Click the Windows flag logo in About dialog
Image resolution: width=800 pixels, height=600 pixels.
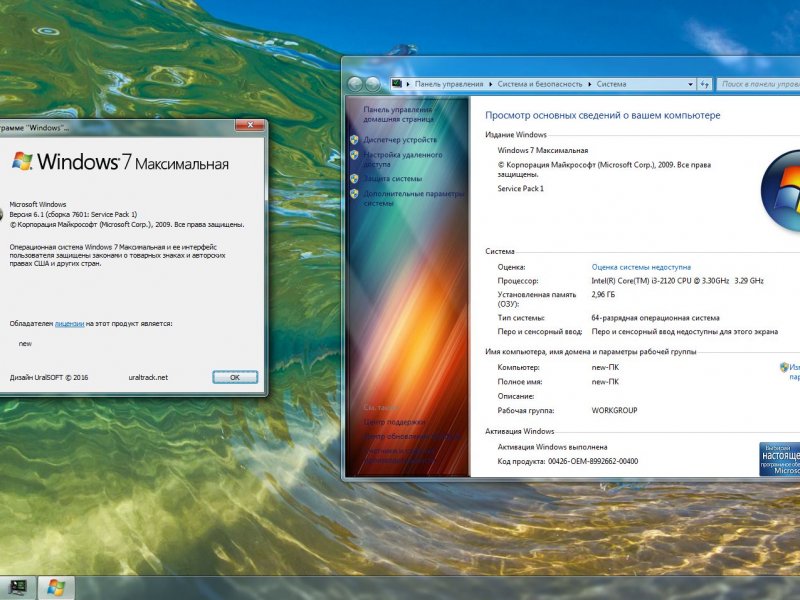point(22,161)
